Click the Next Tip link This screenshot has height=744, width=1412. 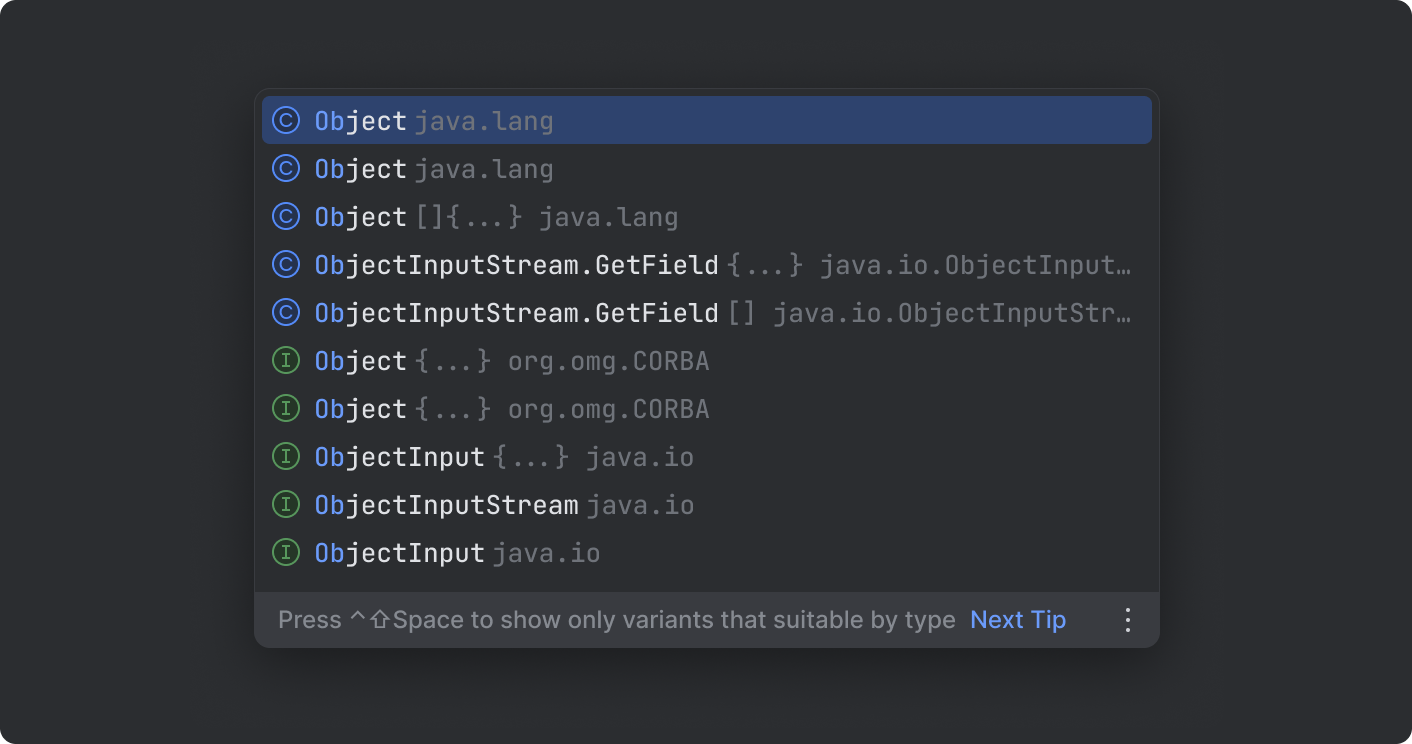1017,620
